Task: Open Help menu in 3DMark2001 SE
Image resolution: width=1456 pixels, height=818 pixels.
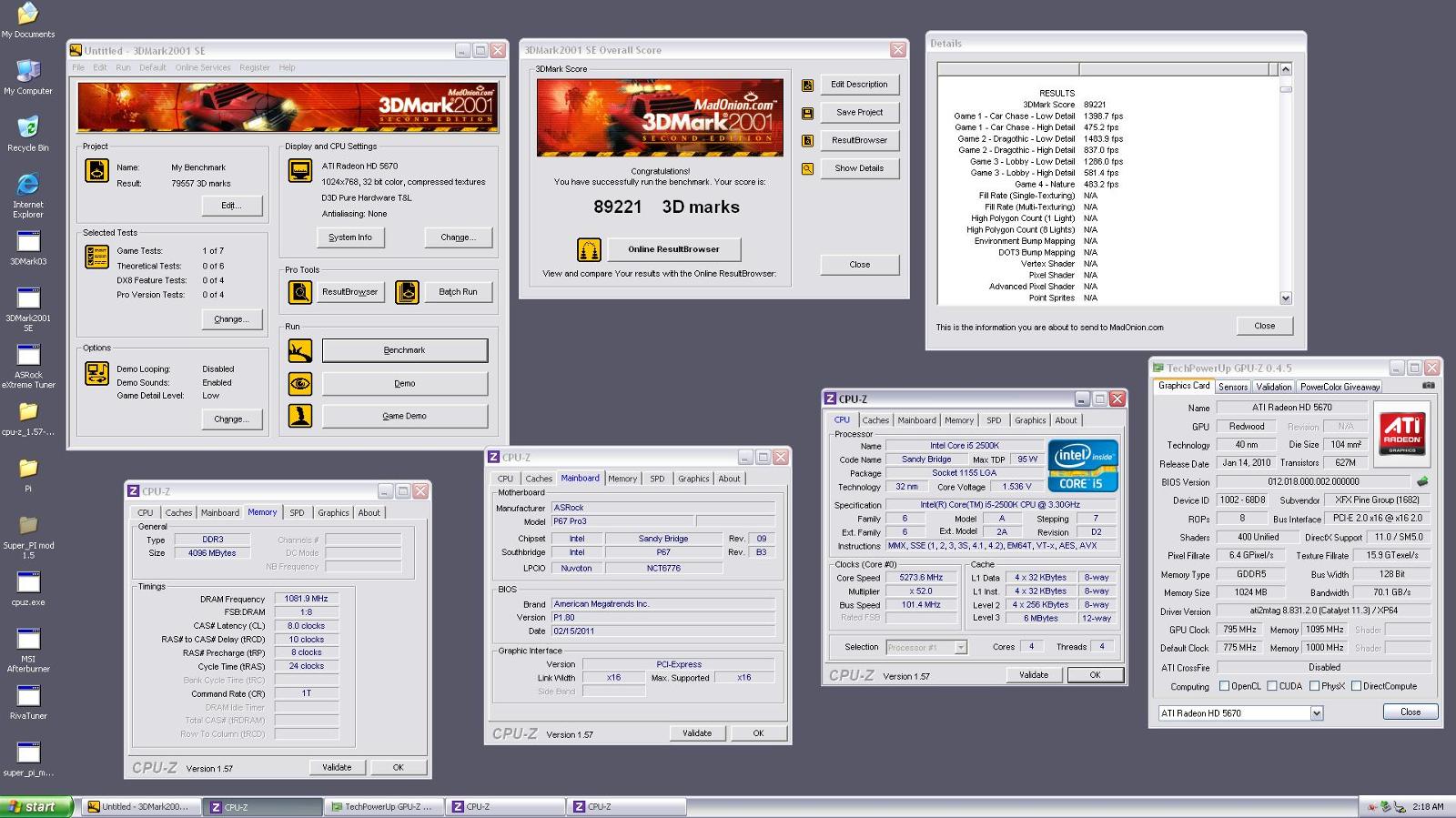Action: click(287, 67)
